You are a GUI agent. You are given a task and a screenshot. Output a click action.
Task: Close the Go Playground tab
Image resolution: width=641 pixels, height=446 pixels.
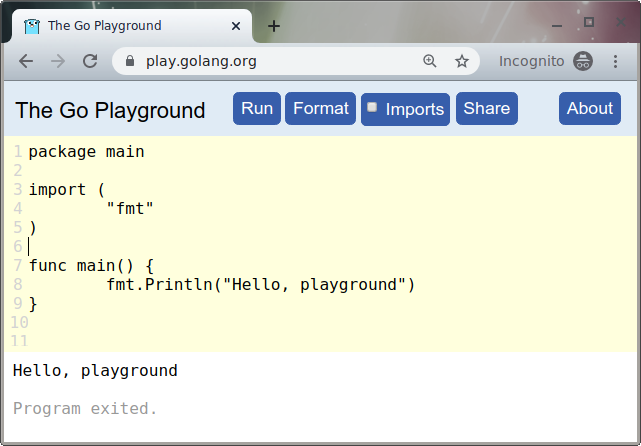[x=233, y=26]
